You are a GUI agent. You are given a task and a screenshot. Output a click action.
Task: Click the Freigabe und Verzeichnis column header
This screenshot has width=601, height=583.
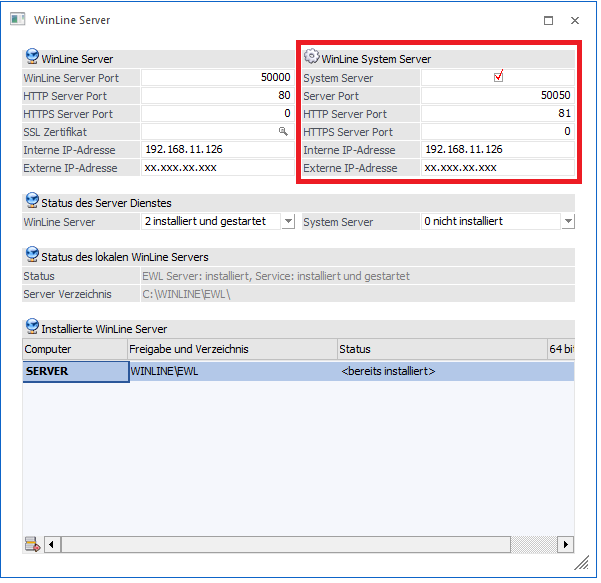point(232,349)
